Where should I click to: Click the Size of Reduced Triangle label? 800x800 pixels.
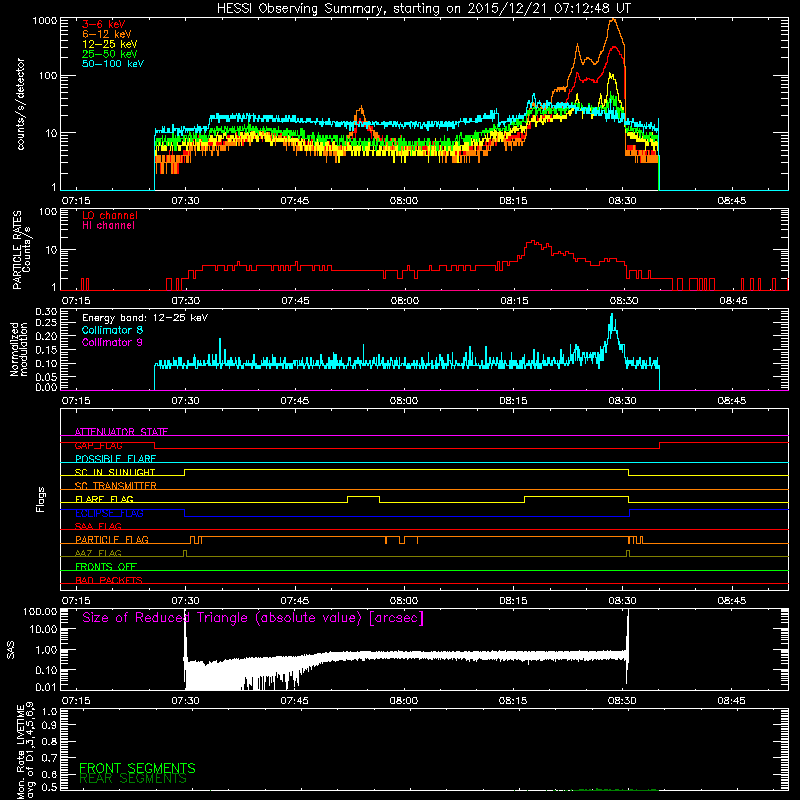(x=253, y=618)
